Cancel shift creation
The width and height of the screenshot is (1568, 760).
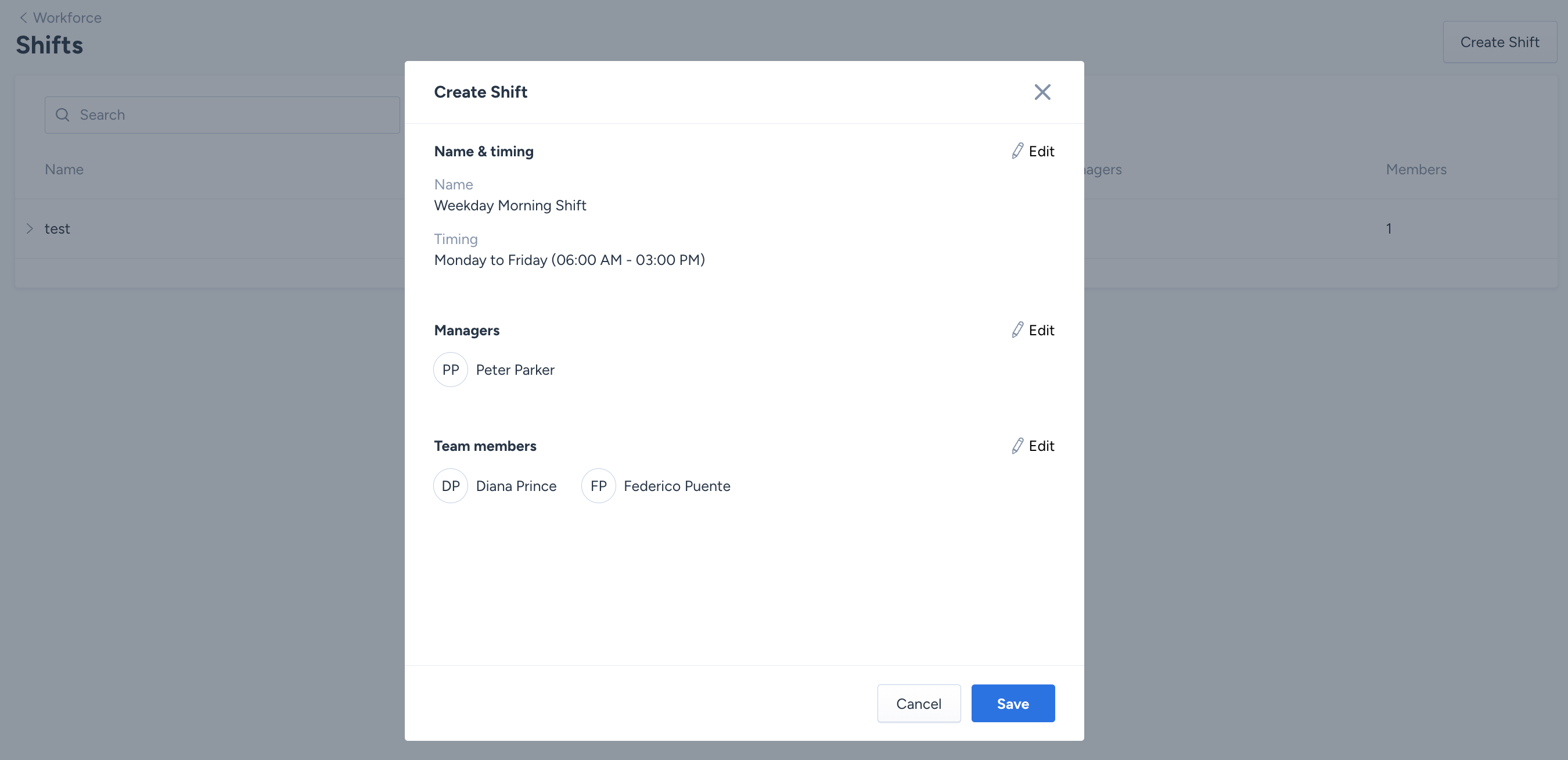(919, 704)
